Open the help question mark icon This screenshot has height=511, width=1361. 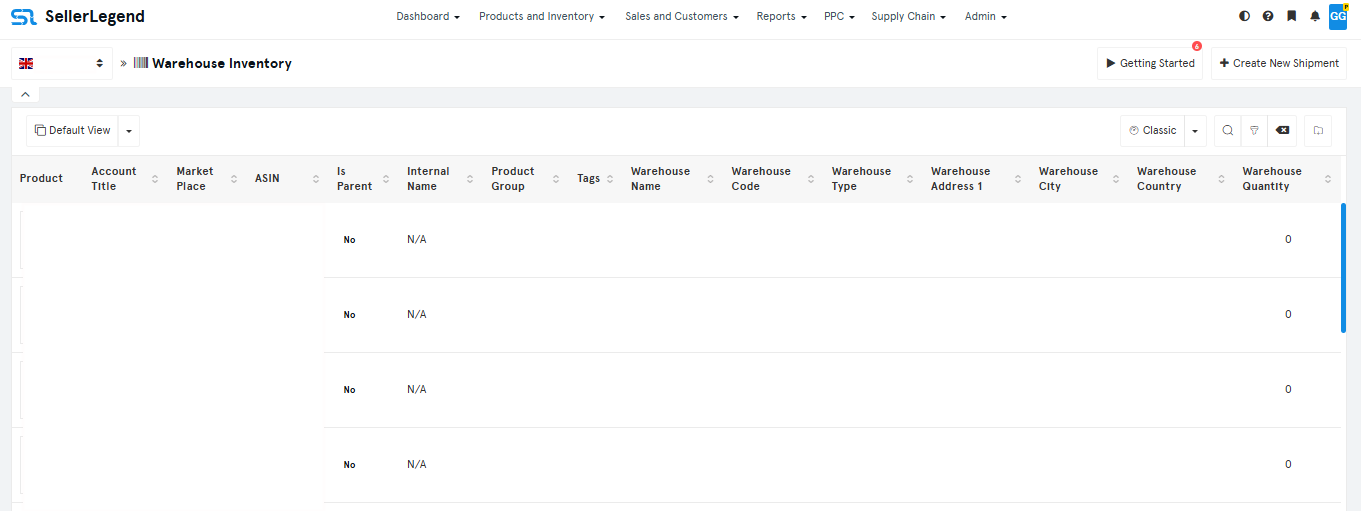tap(1268, 16)
